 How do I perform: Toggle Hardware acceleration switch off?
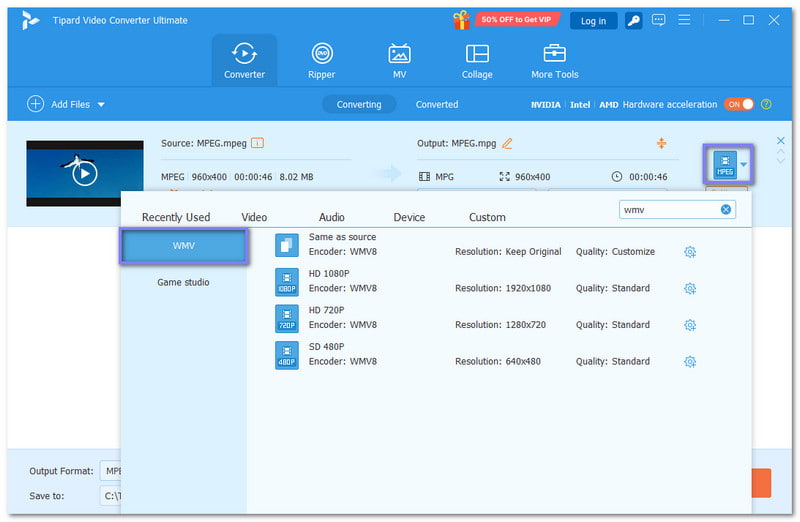tap(738, 104)
